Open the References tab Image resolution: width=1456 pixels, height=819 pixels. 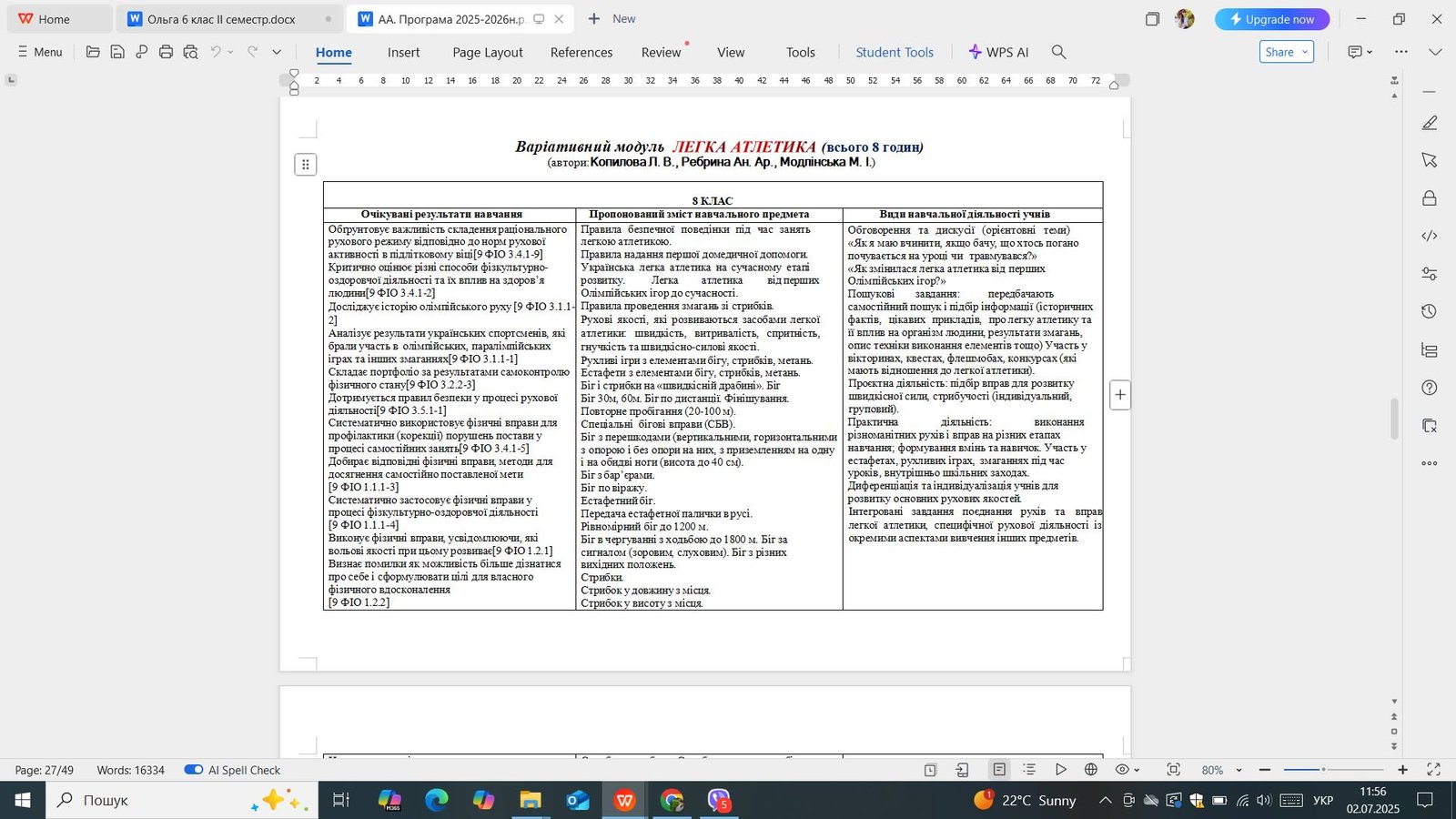[x=581, y=52]
